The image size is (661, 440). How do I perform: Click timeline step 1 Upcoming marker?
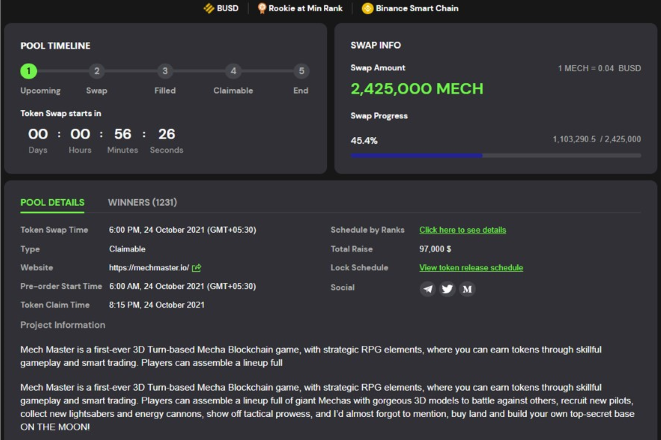(29, 71)
